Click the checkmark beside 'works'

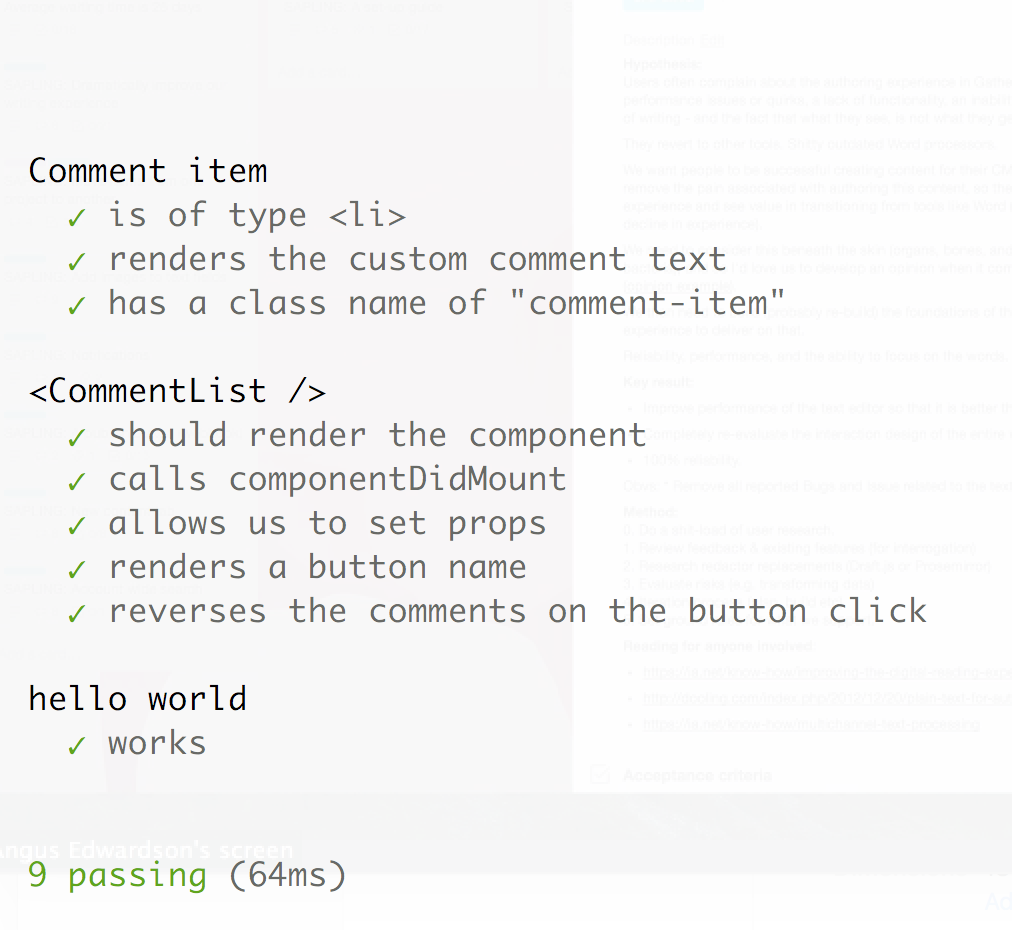(x=76, y=746)
